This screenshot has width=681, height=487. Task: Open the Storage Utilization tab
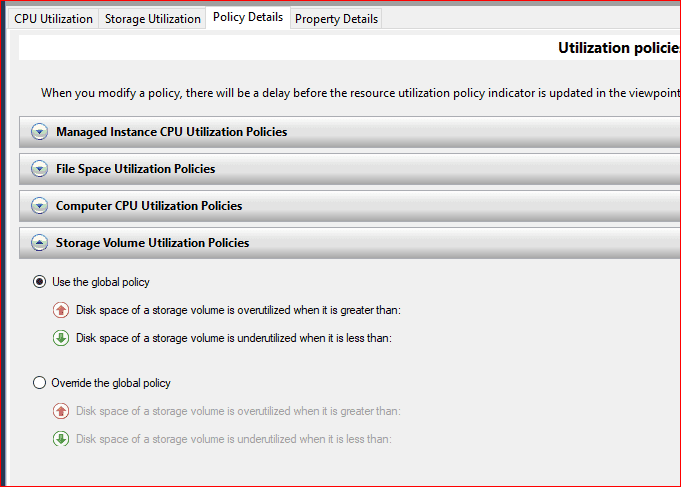click(152, 19)
